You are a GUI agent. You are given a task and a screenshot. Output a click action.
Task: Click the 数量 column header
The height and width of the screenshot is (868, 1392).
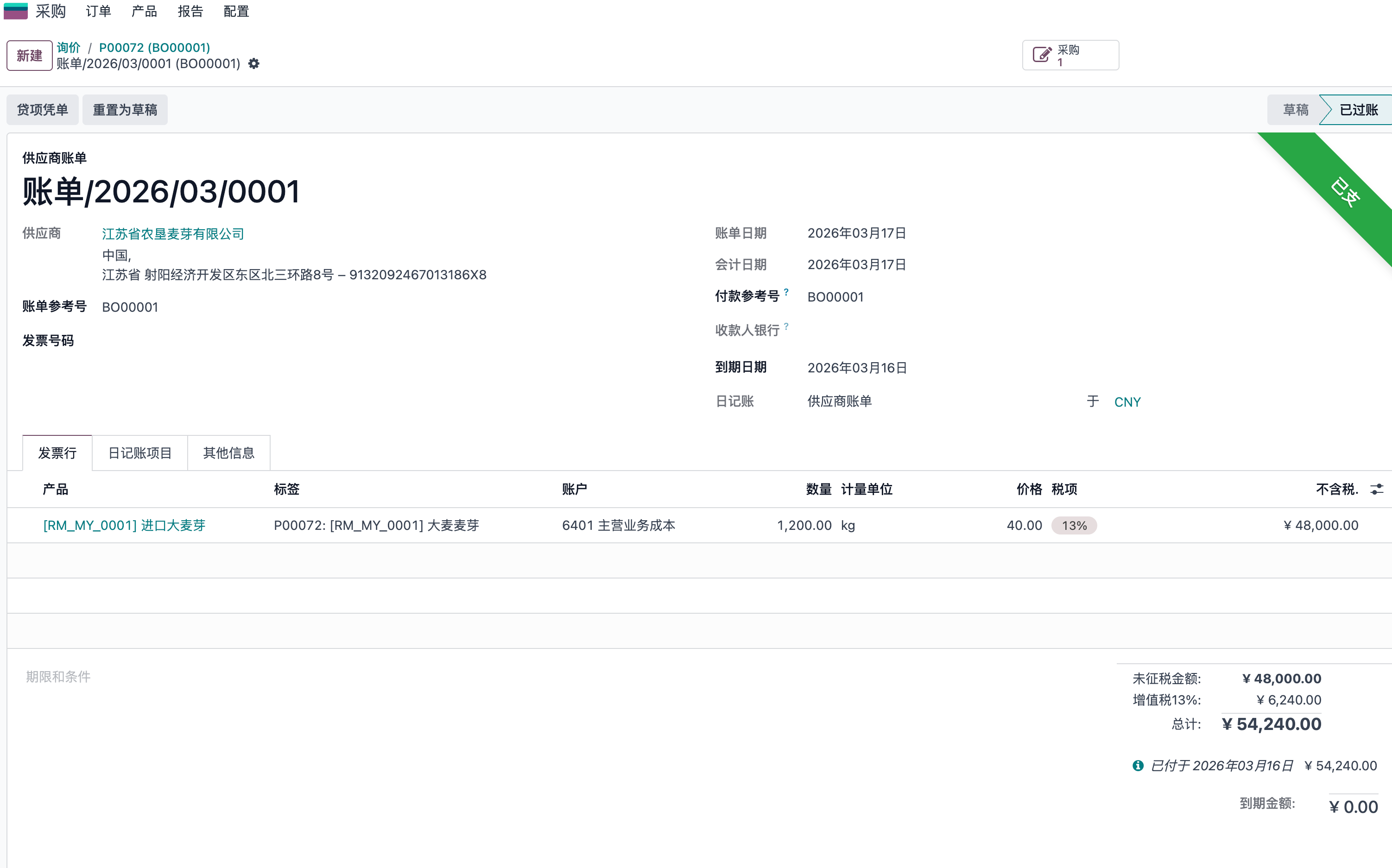(x=818, y=489)
